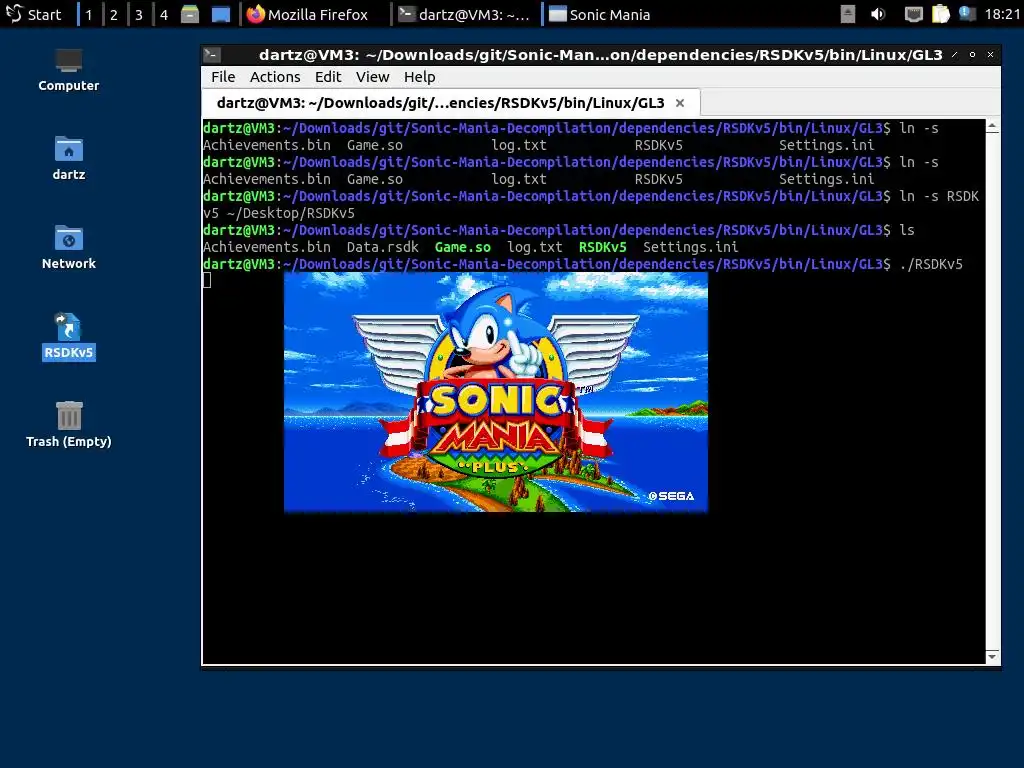Click the terminal scrollbar up arrow
The image size is (1024, 768).
point(993,126)
